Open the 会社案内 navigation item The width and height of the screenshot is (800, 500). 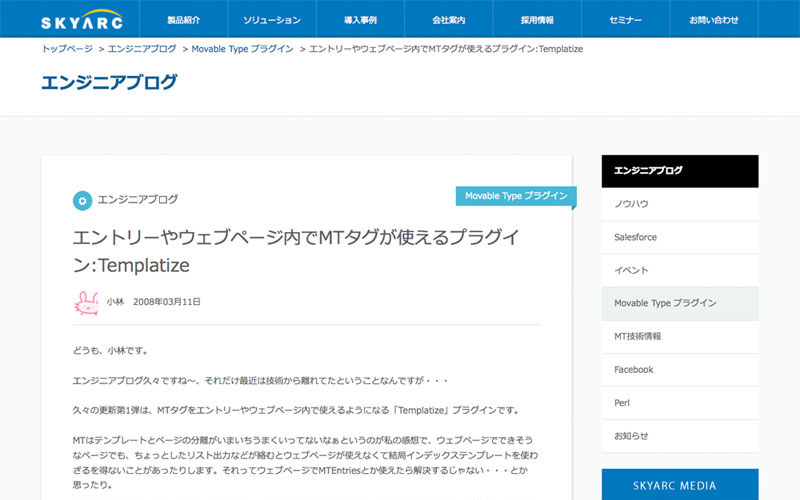coord(449,19)
